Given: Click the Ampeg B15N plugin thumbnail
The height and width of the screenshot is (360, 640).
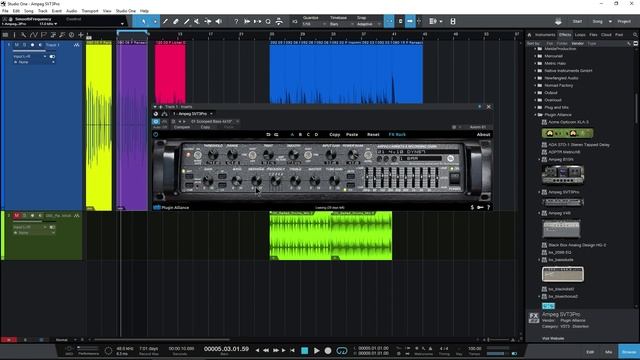Looking at the screenshot, I should click(563, 175).
